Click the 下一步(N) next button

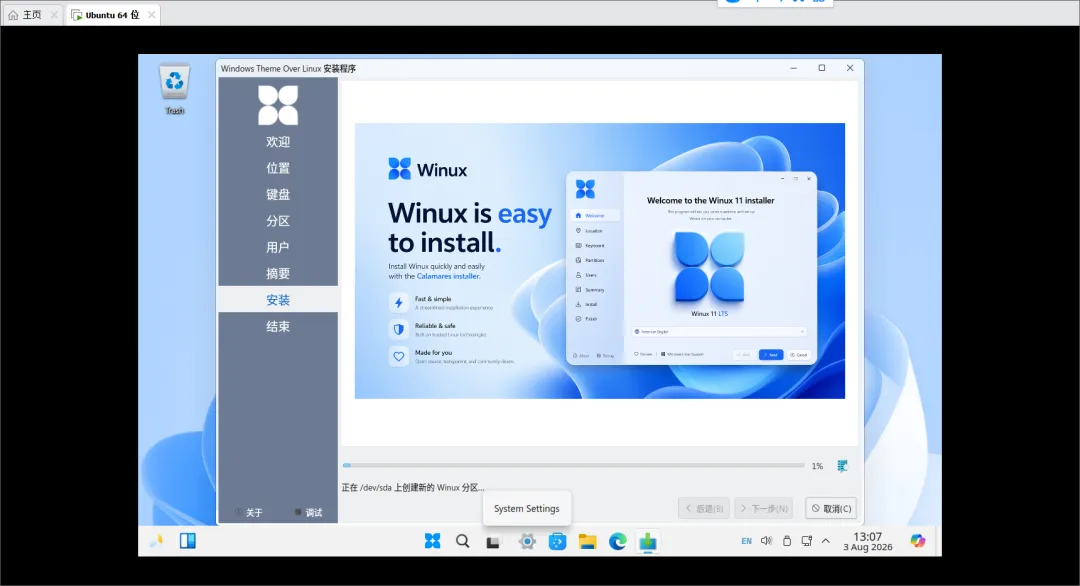763,508
